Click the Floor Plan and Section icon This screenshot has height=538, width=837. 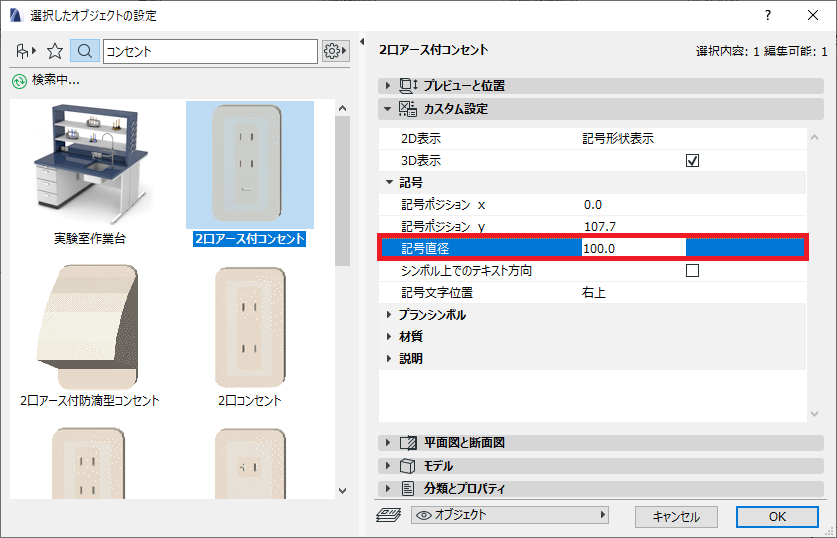click(408, 442)
